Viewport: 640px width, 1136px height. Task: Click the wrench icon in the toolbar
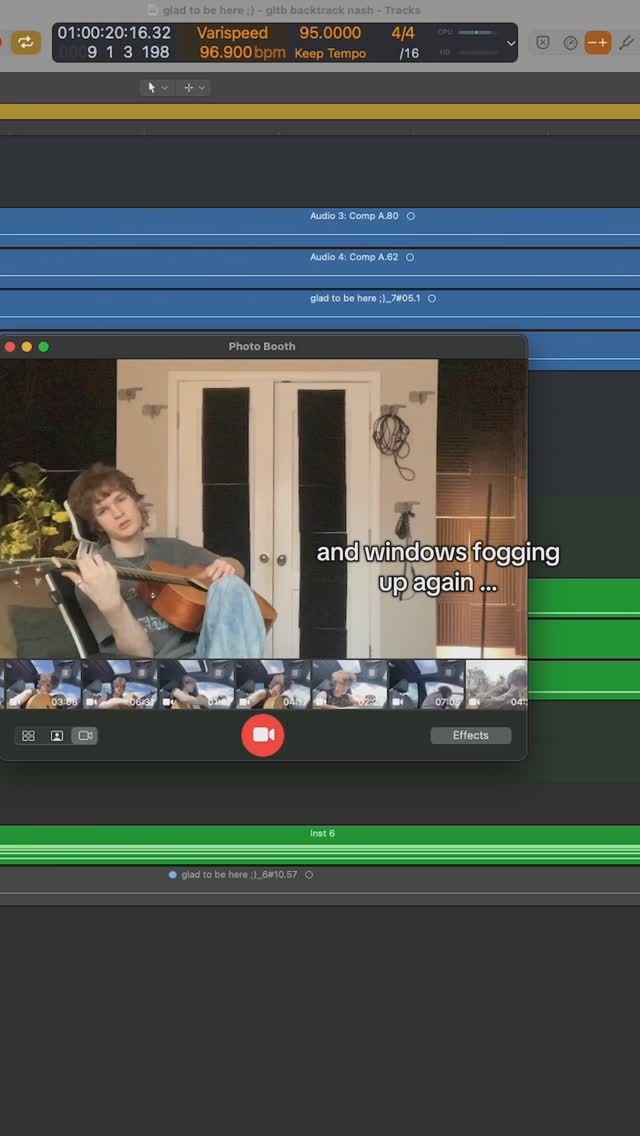627,43
